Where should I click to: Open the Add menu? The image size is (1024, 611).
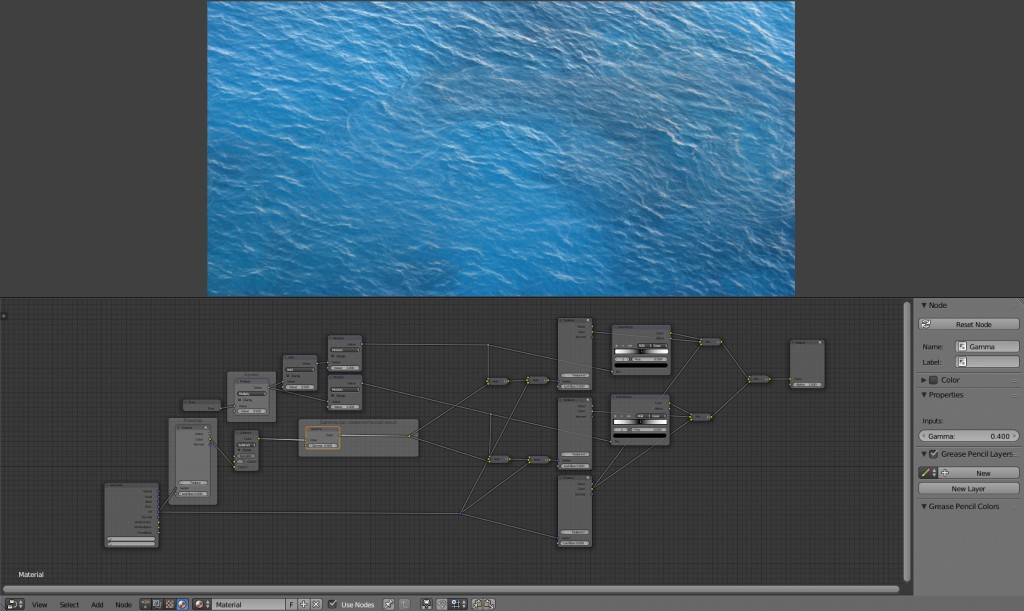click(97, 604)
